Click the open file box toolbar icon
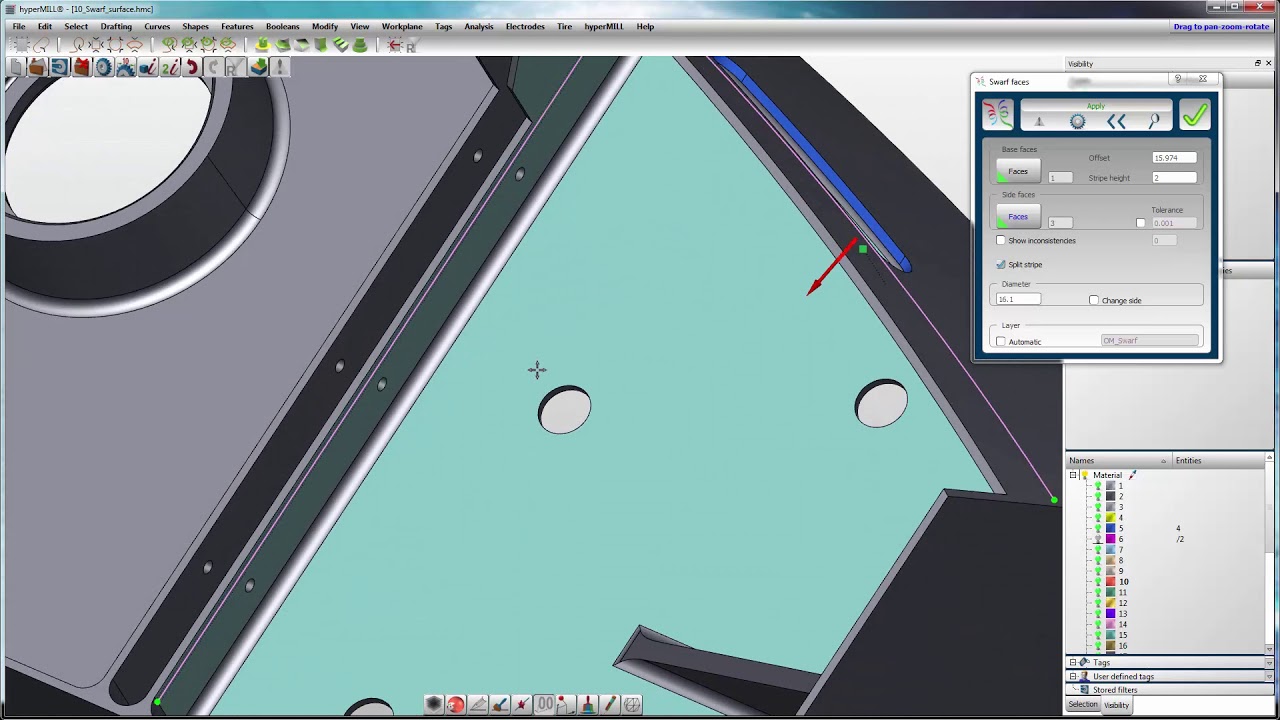1280x720 pixels. [37, 67]
